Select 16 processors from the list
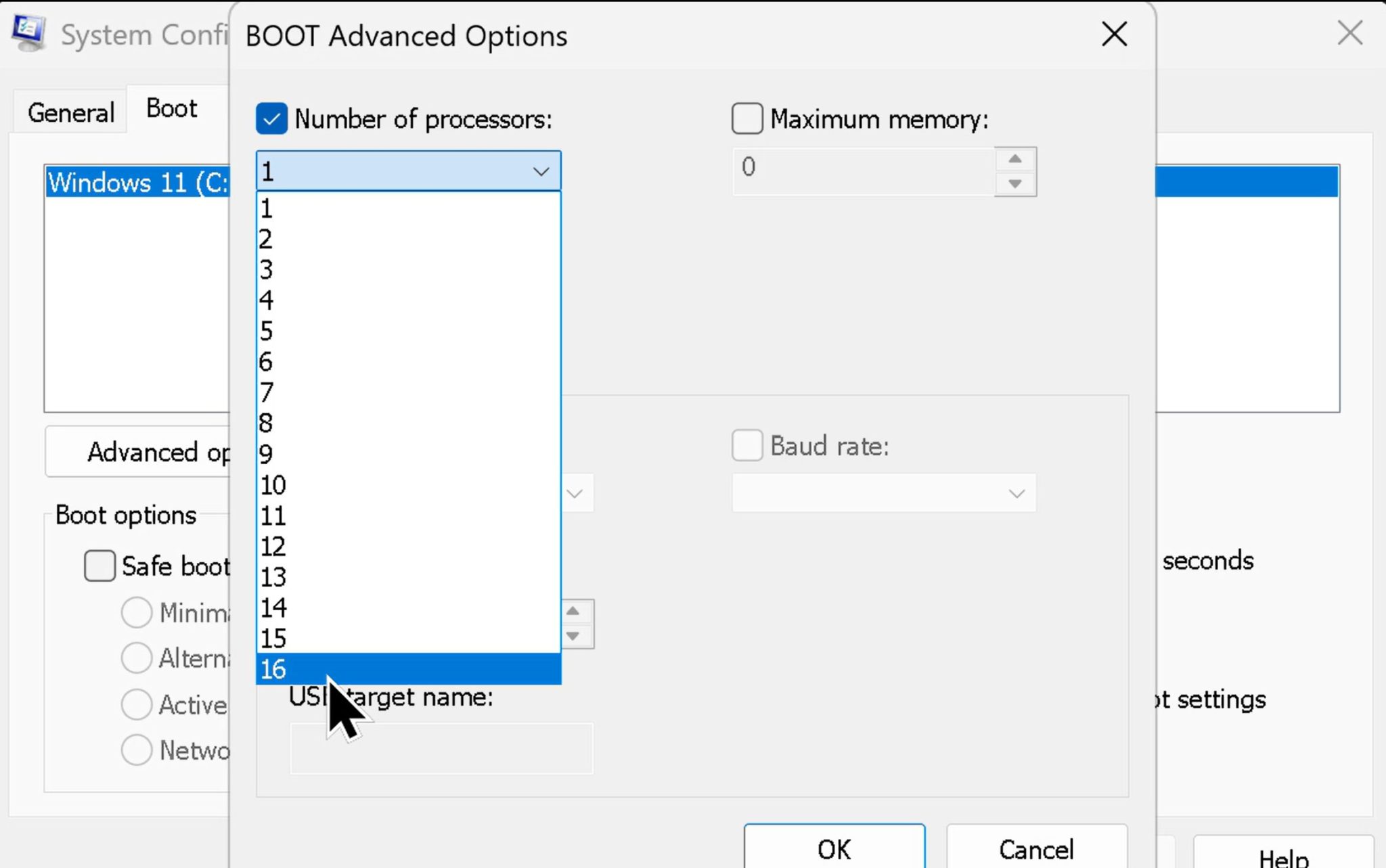This screenshot has width=1386, height=868. [409, 669]
